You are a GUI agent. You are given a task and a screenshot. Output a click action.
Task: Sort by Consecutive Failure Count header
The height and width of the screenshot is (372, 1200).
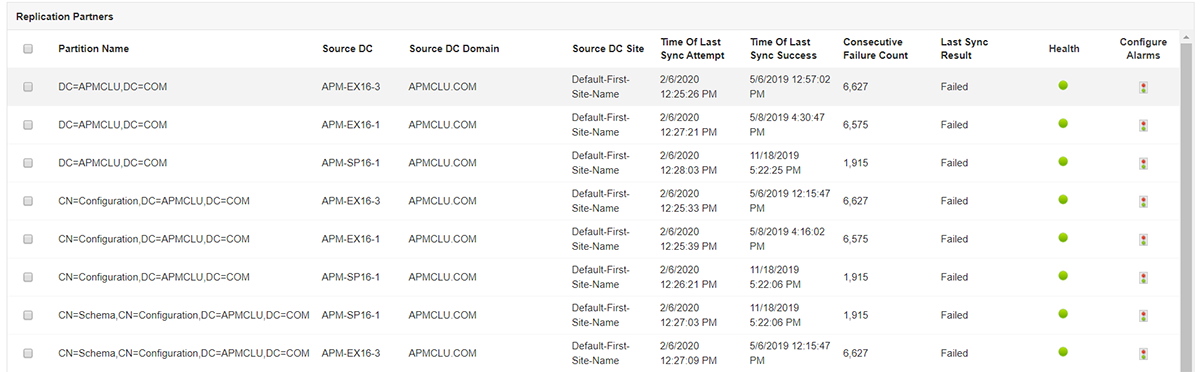(x=876, y=48)
